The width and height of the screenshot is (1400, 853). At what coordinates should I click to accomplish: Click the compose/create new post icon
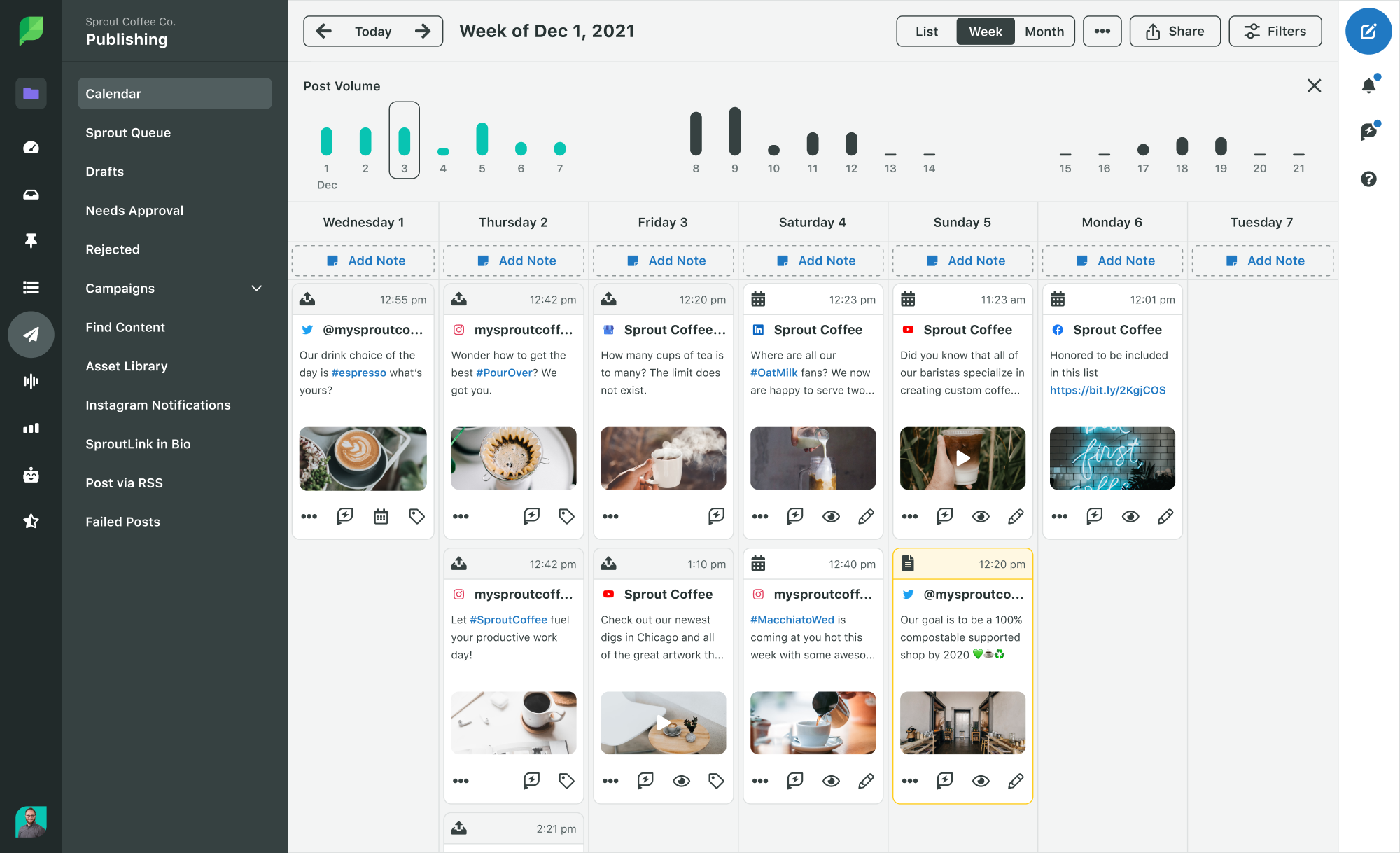coord(1369,31)
